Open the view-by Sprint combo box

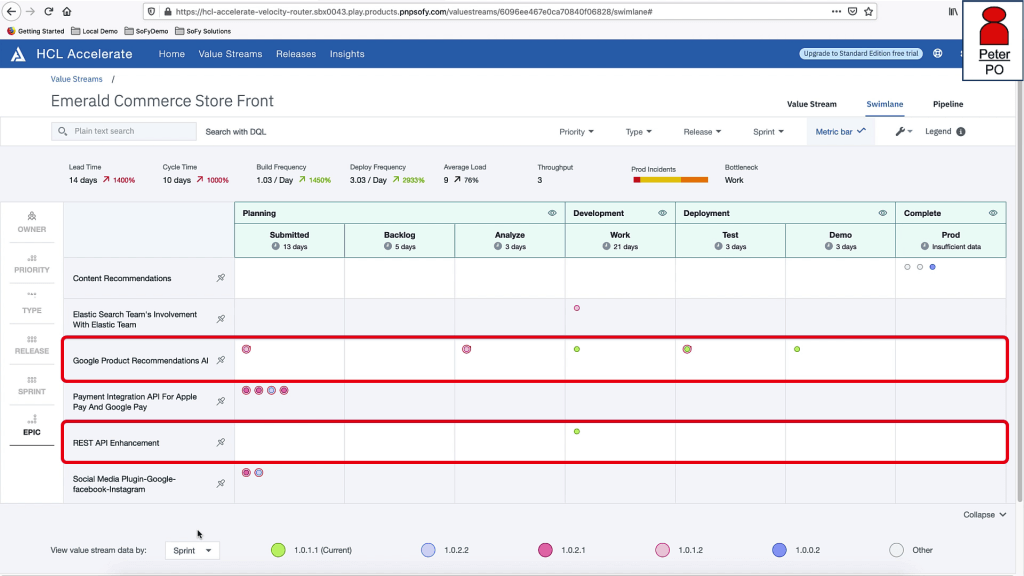(192, 550)
